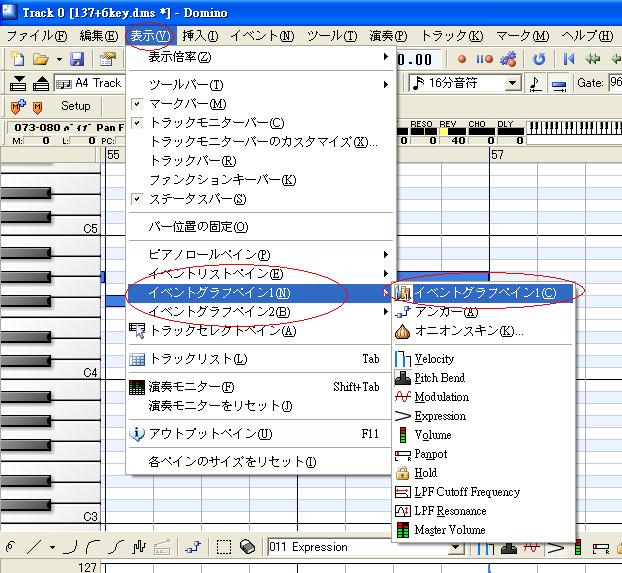The image size is (622, 573).
Task: Select the freehand pencil tool
Action: click(x=11, y=547)
